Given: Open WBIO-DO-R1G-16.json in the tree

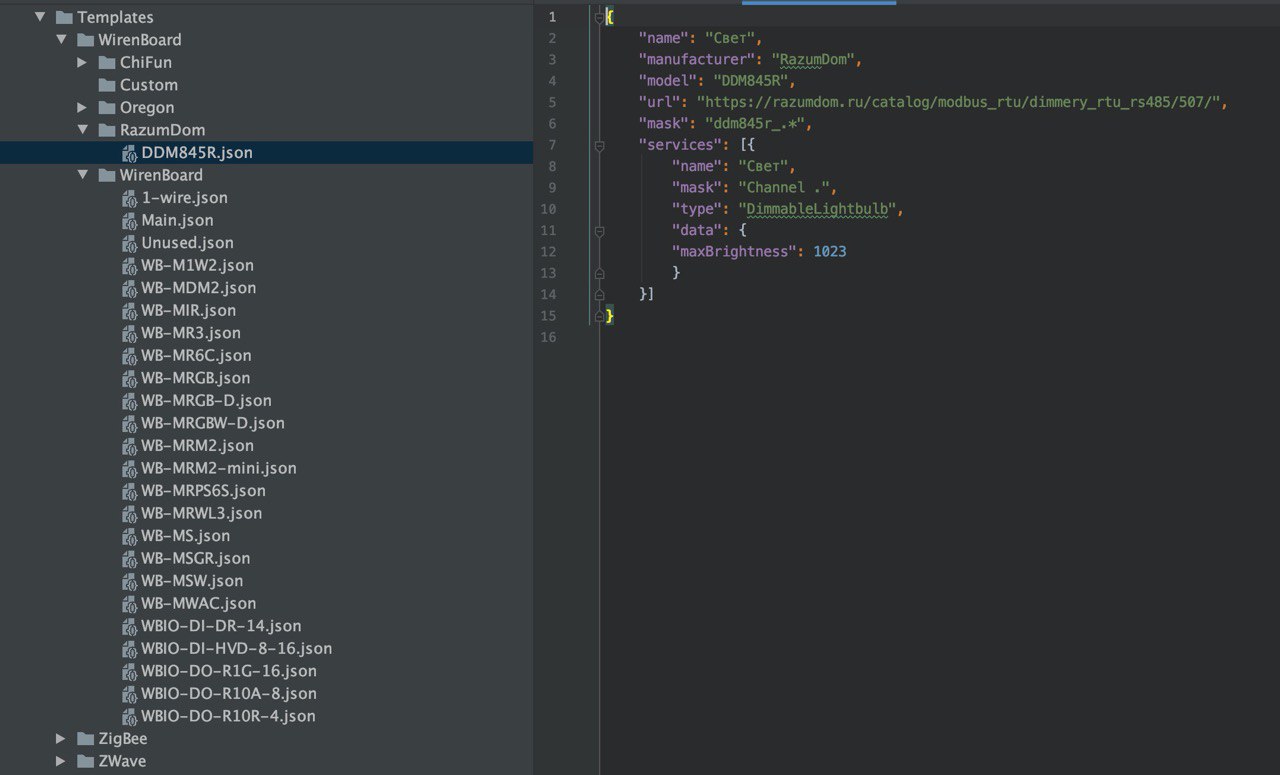Looking at the screenshot, I should pyautogui.click(x=229, y=671).
